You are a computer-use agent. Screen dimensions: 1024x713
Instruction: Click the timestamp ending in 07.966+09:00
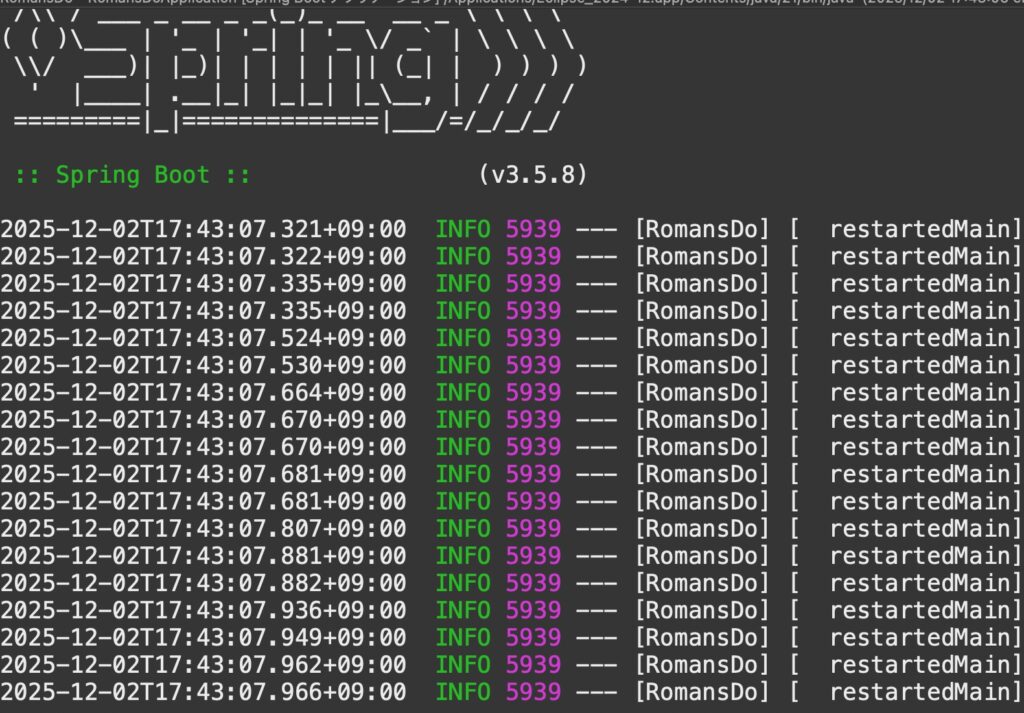point(203,691)
